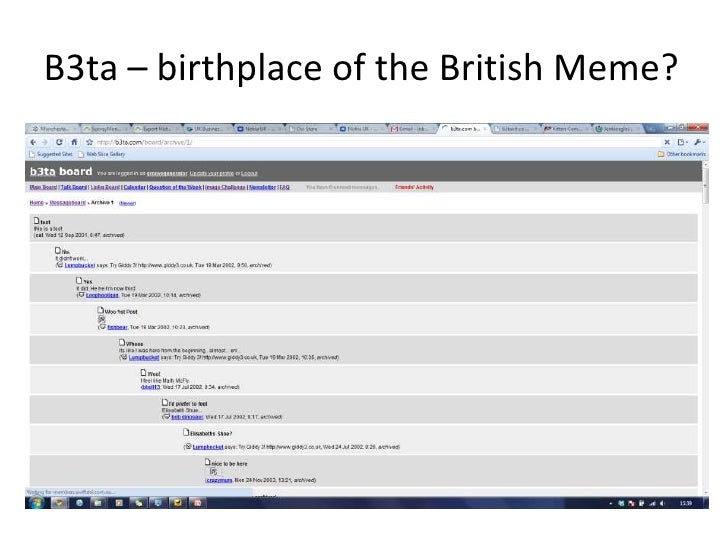728x546 pixels.
Task: Bookmark the page with the star icon
Action: click(x=89, y=142)
